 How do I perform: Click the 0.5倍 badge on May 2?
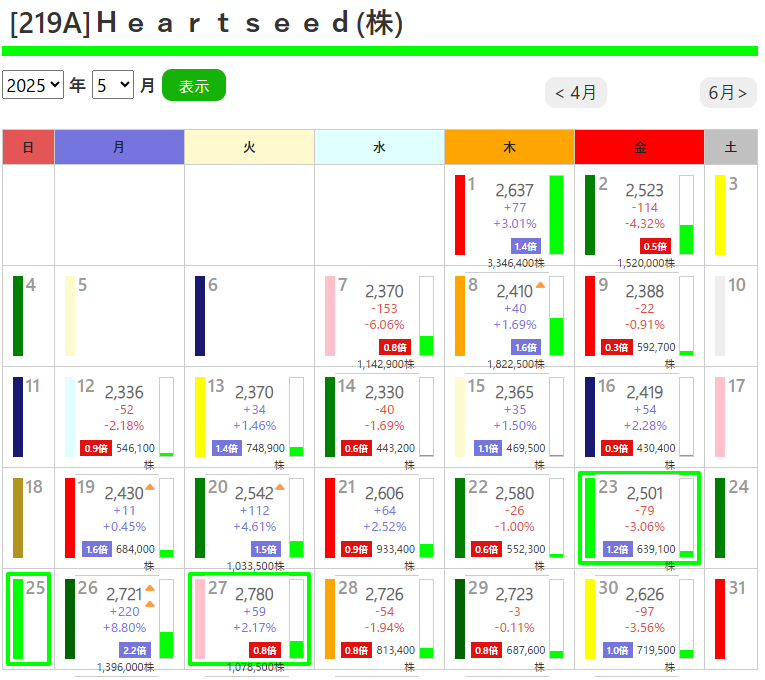click(x=656, y=246)
